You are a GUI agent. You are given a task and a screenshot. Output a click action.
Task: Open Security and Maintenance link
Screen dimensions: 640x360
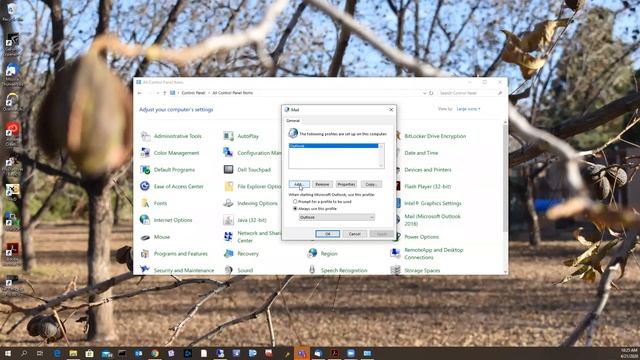point(184,270)
